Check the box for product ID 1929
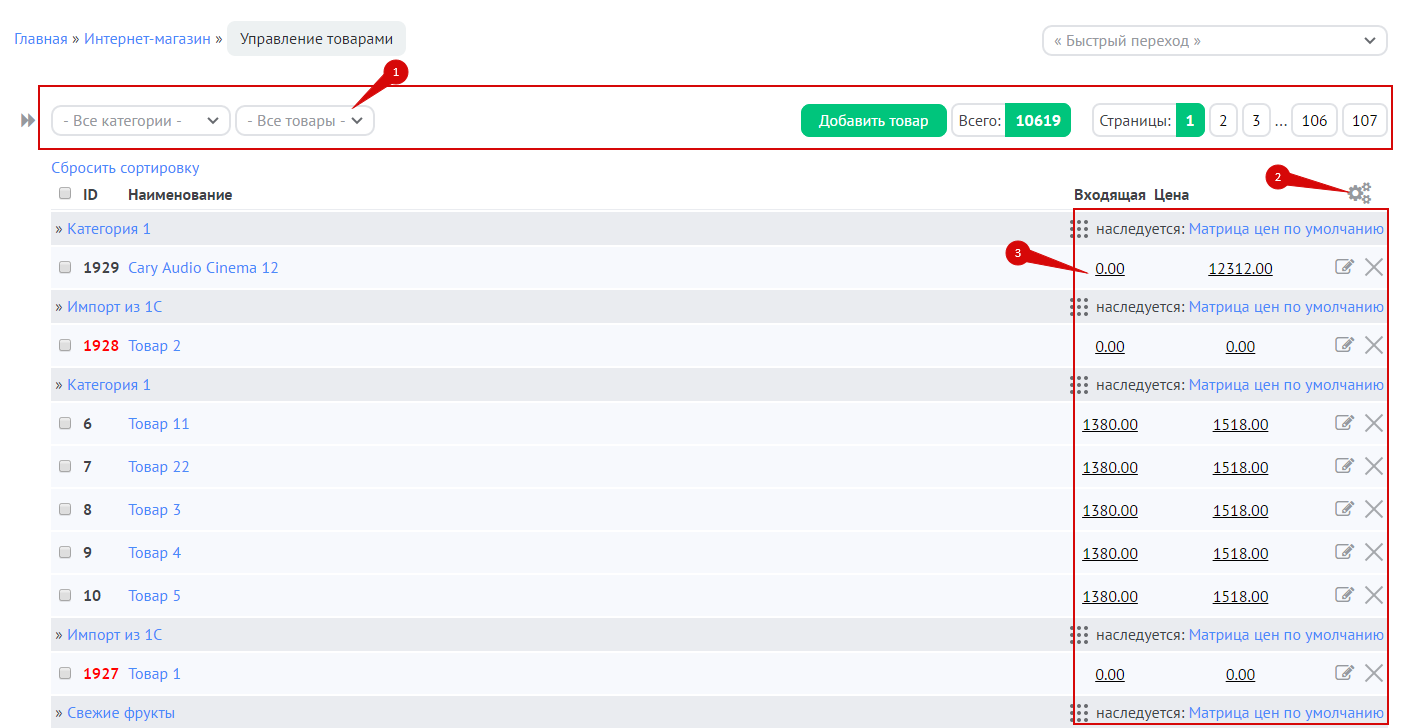The width and height of the screenshot is (1401, 728). click(65, 268)
